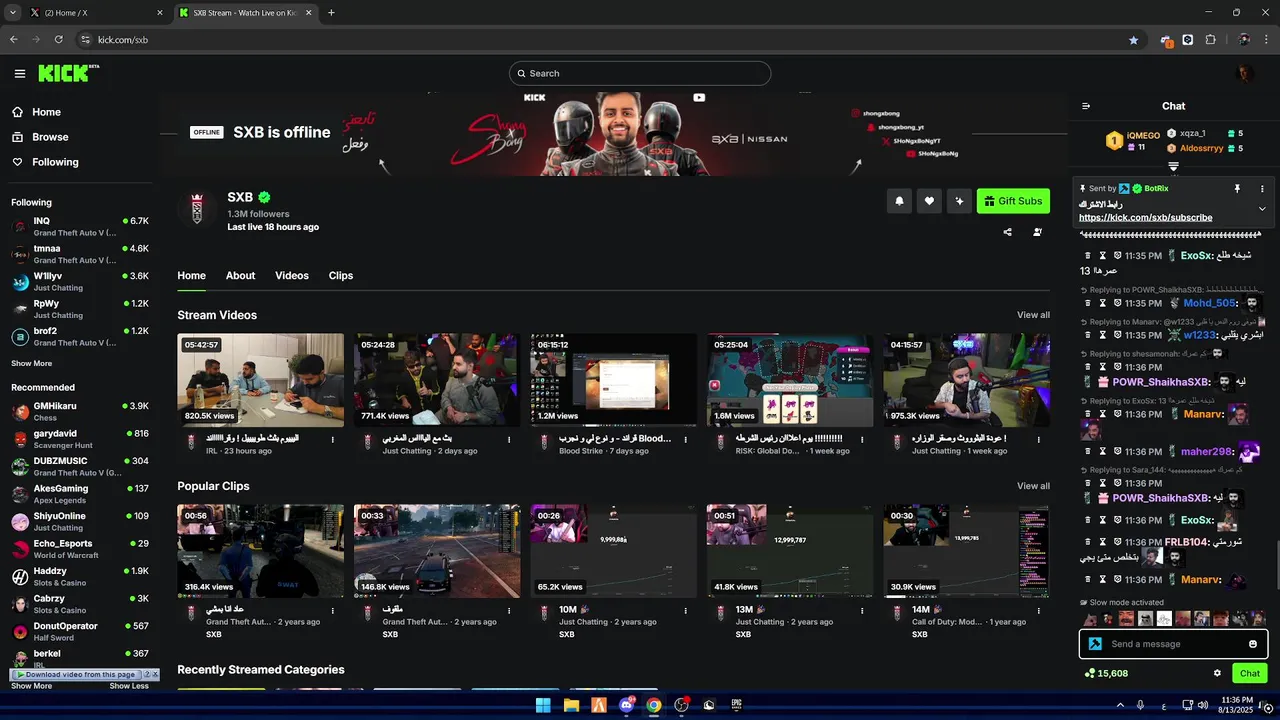Screen dimensions: 1280x720
Task: Open Haddzy recommended channel
Action: point(80,577)
